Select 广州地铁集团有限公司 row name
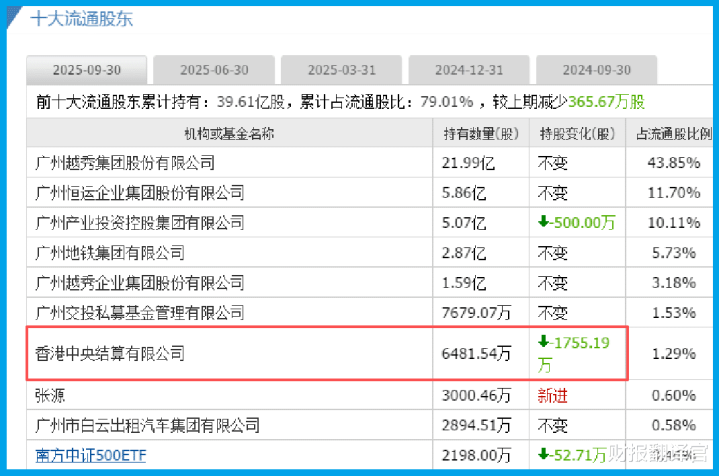The image size is (719, 476). click(x=110, y=253)
